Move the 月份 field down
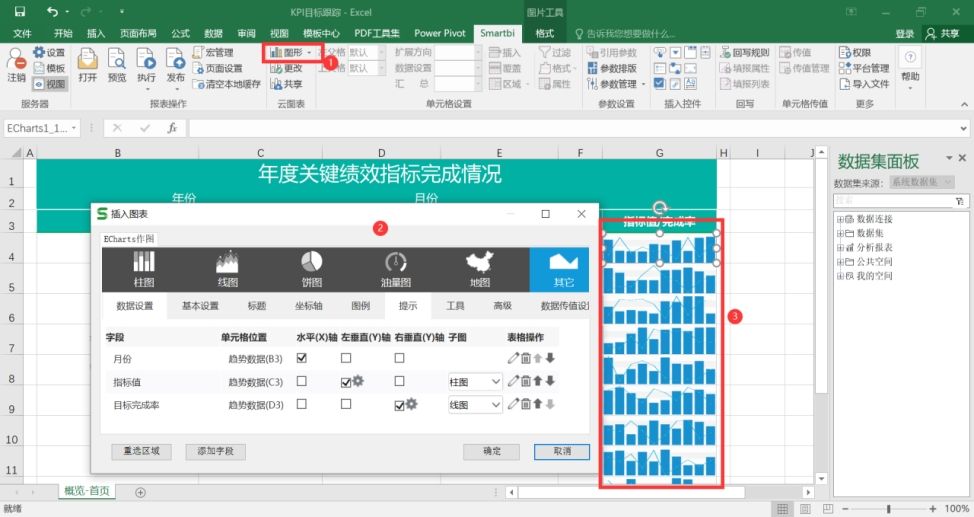 pos(550,358)
